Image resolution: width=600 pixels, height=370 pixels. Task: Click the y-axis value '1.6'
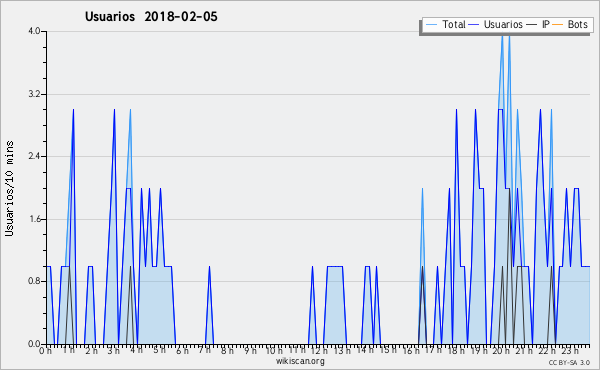click(34, 219)
